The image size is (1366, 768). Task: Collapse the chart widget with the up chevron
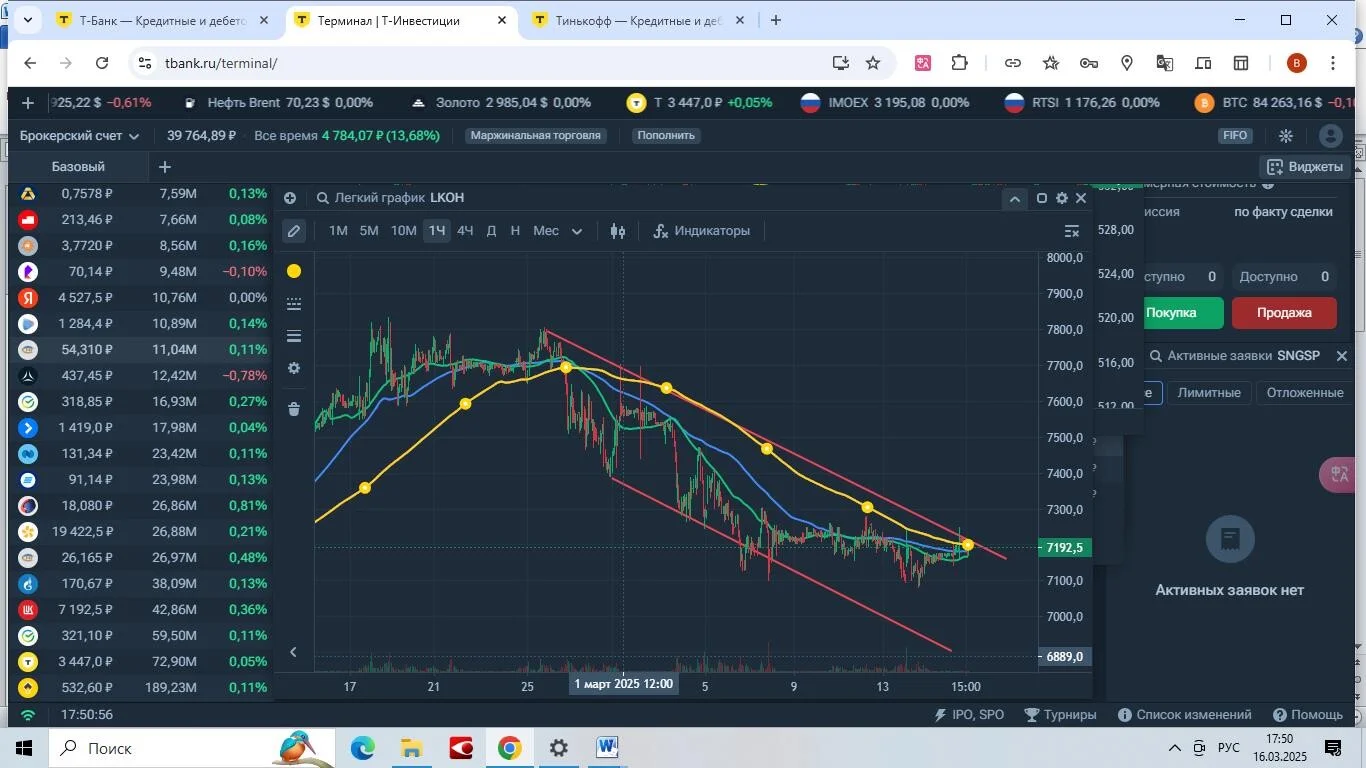tap(1014, 199)
